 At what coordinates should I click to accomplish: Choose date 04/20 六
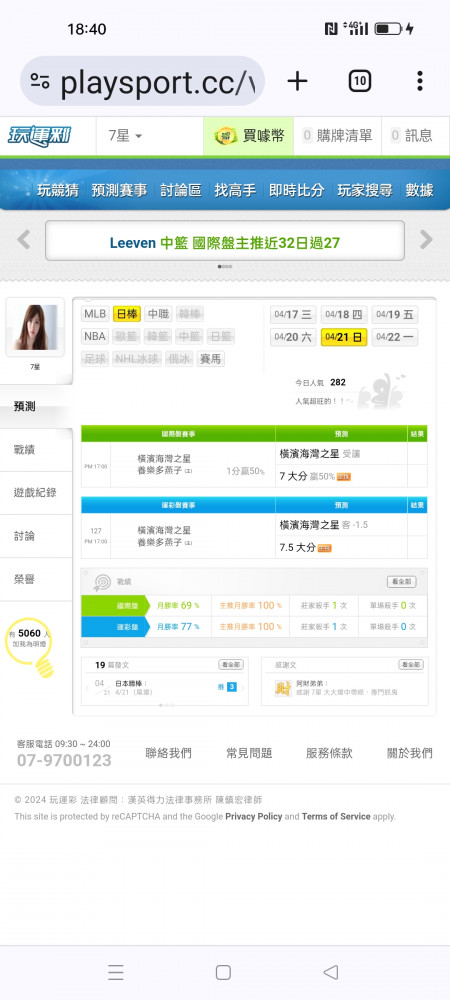tap(293, 337)
